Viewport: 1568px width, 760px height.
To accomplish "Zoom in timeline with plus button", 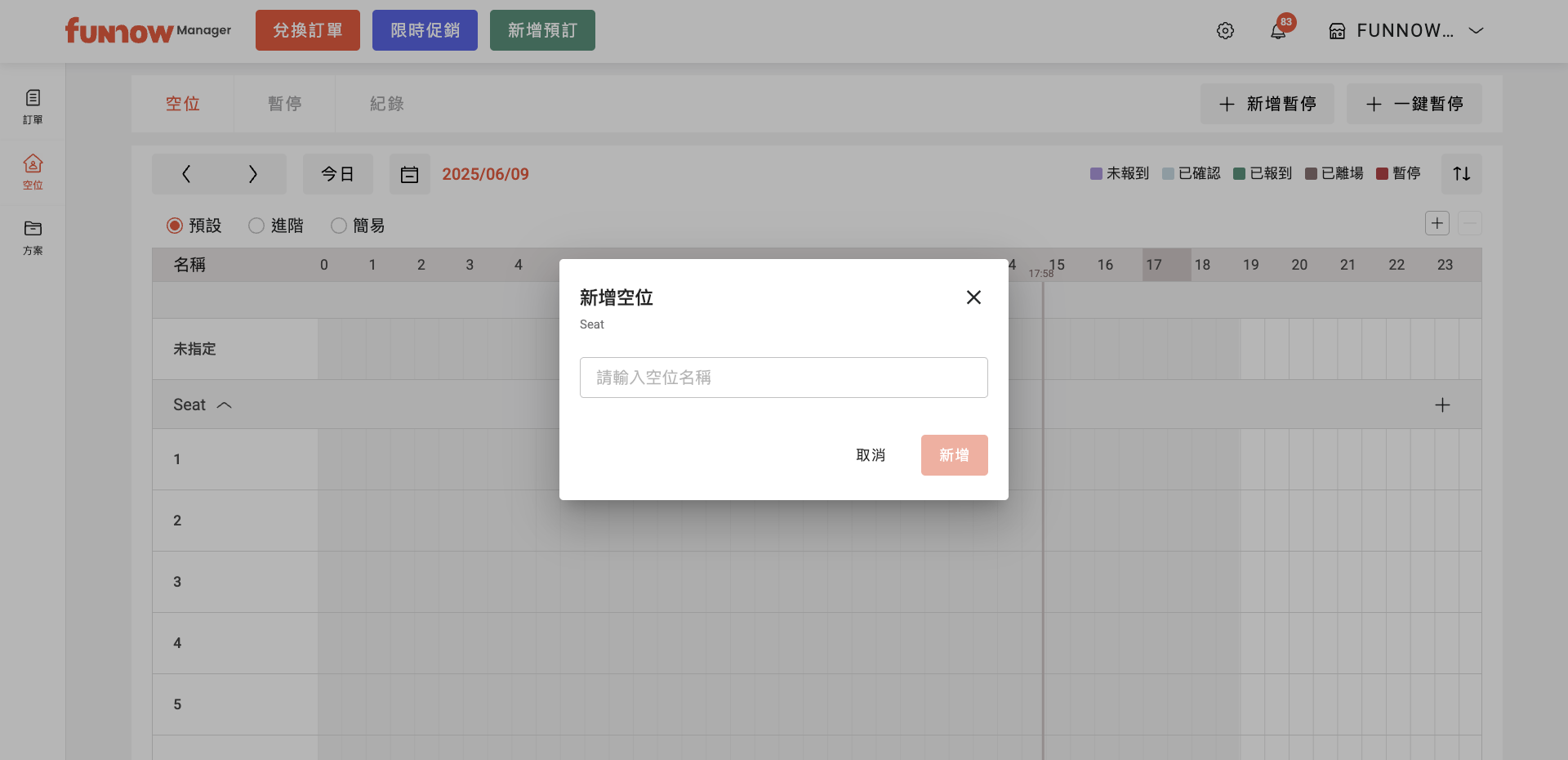I will (x=1437, y=223).
